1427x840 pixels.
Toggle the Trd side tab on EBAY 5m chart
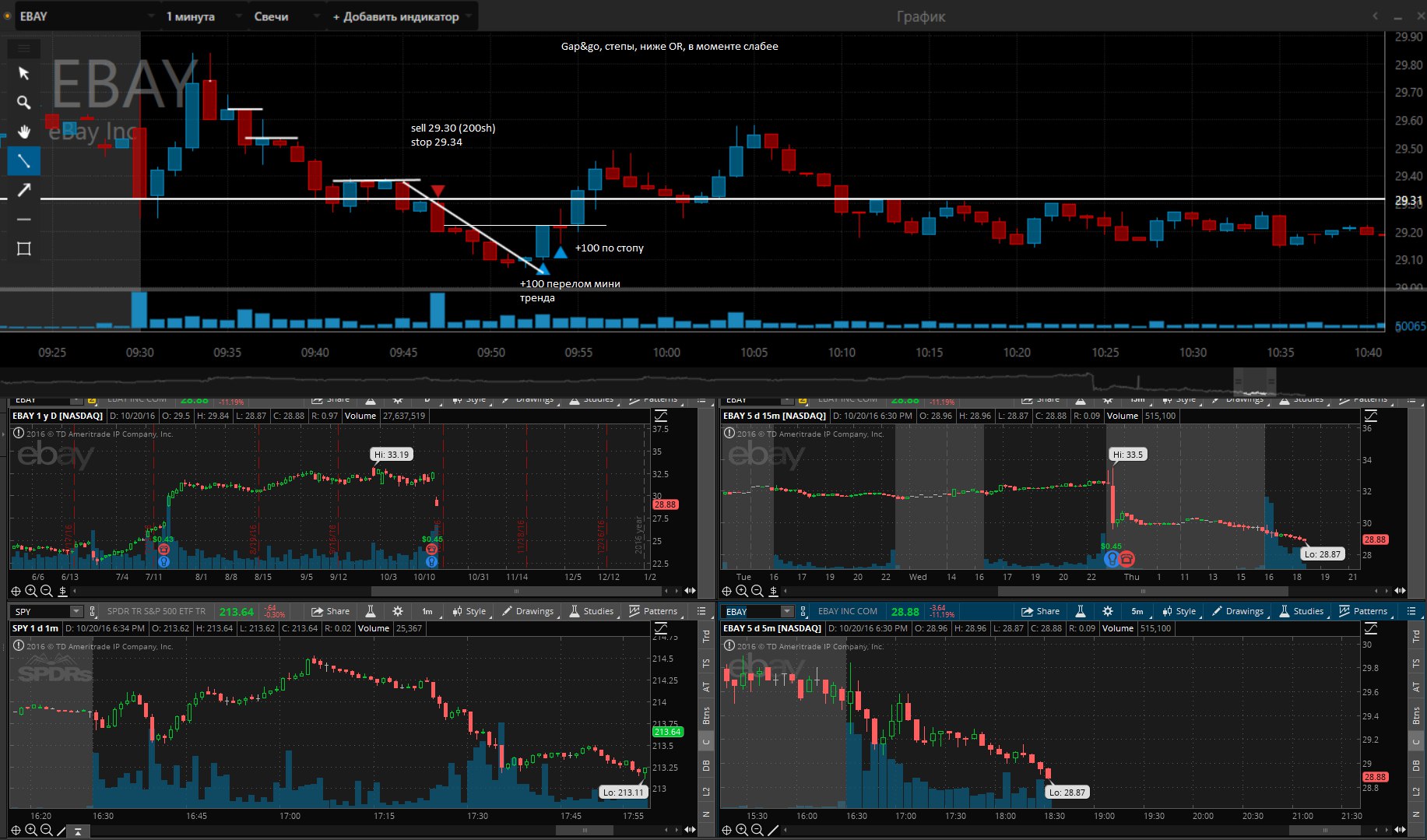click(x=1416, y=636)
